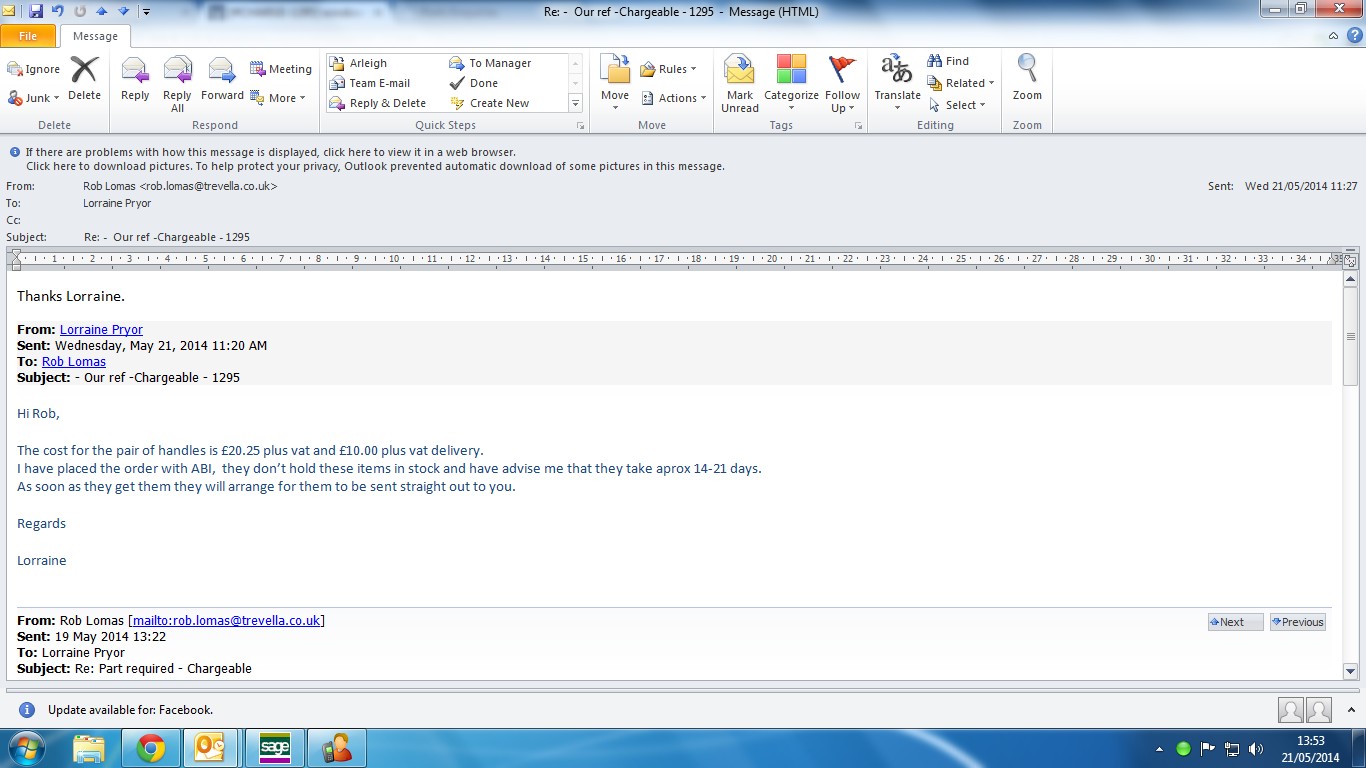1366x768 pixels.
Task: Open the More dropdown in the Respond group
Action: [x=277, y=98]
